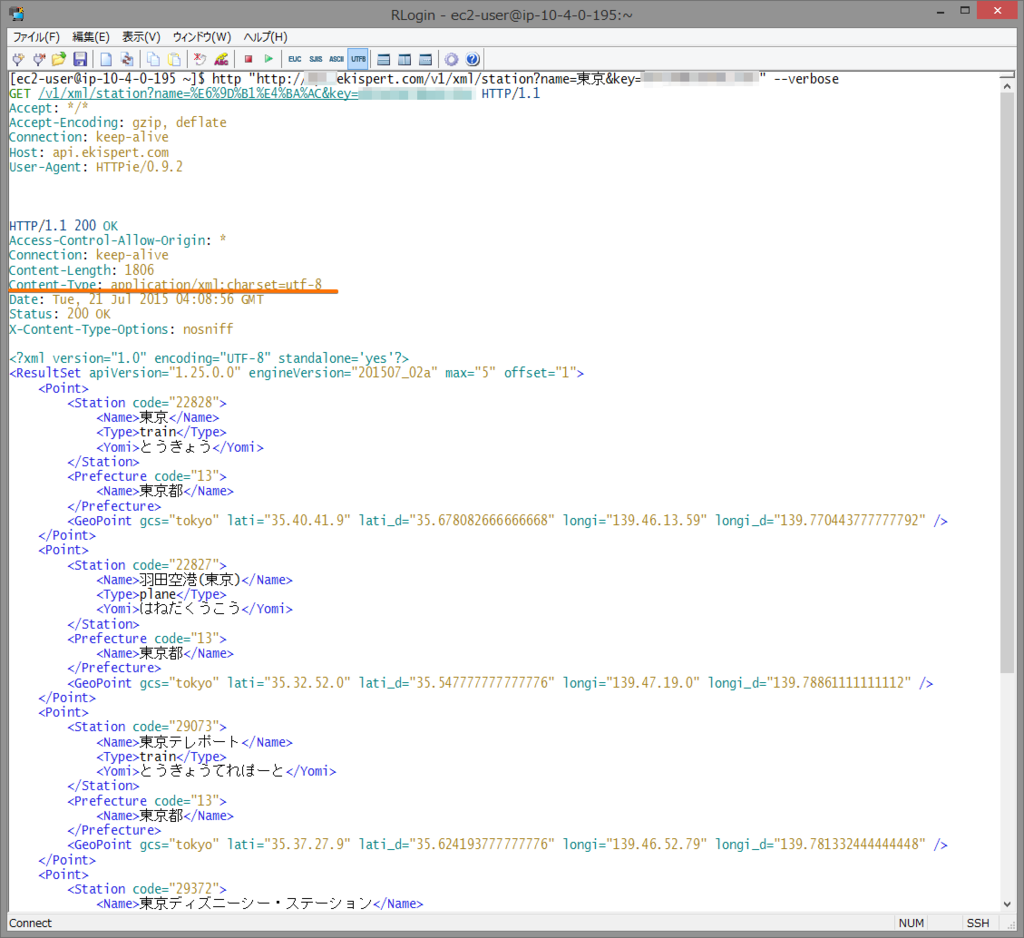Click the disconnect plug icon

pyautogui.click(x=39, y=59)
